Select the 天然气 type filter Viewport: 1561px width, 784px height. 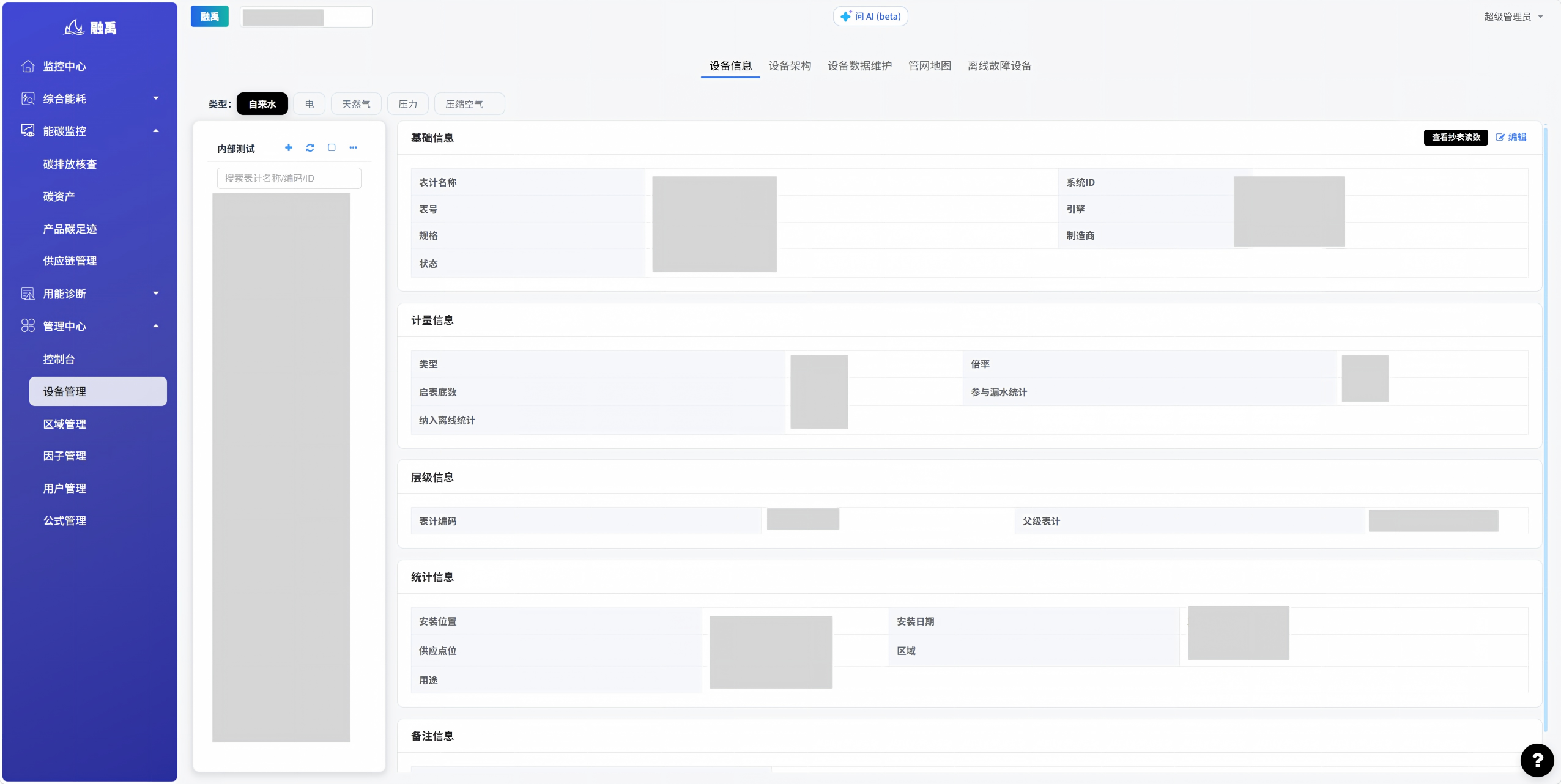pyautogui.click(x=356, y=104)
